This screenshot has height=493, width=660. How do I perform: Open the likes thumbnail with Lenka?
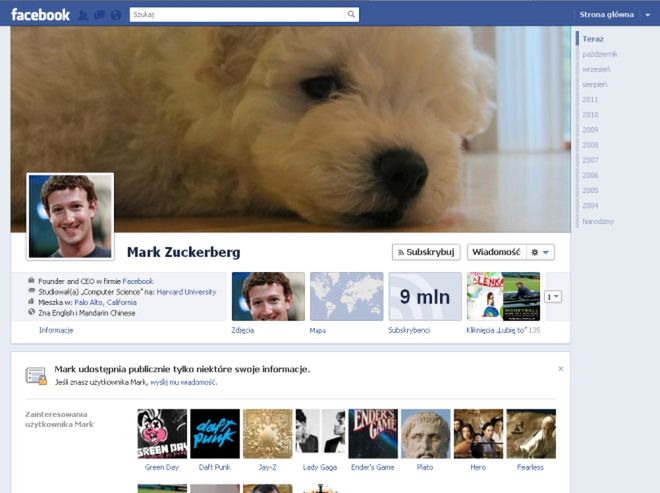(503, 296)
